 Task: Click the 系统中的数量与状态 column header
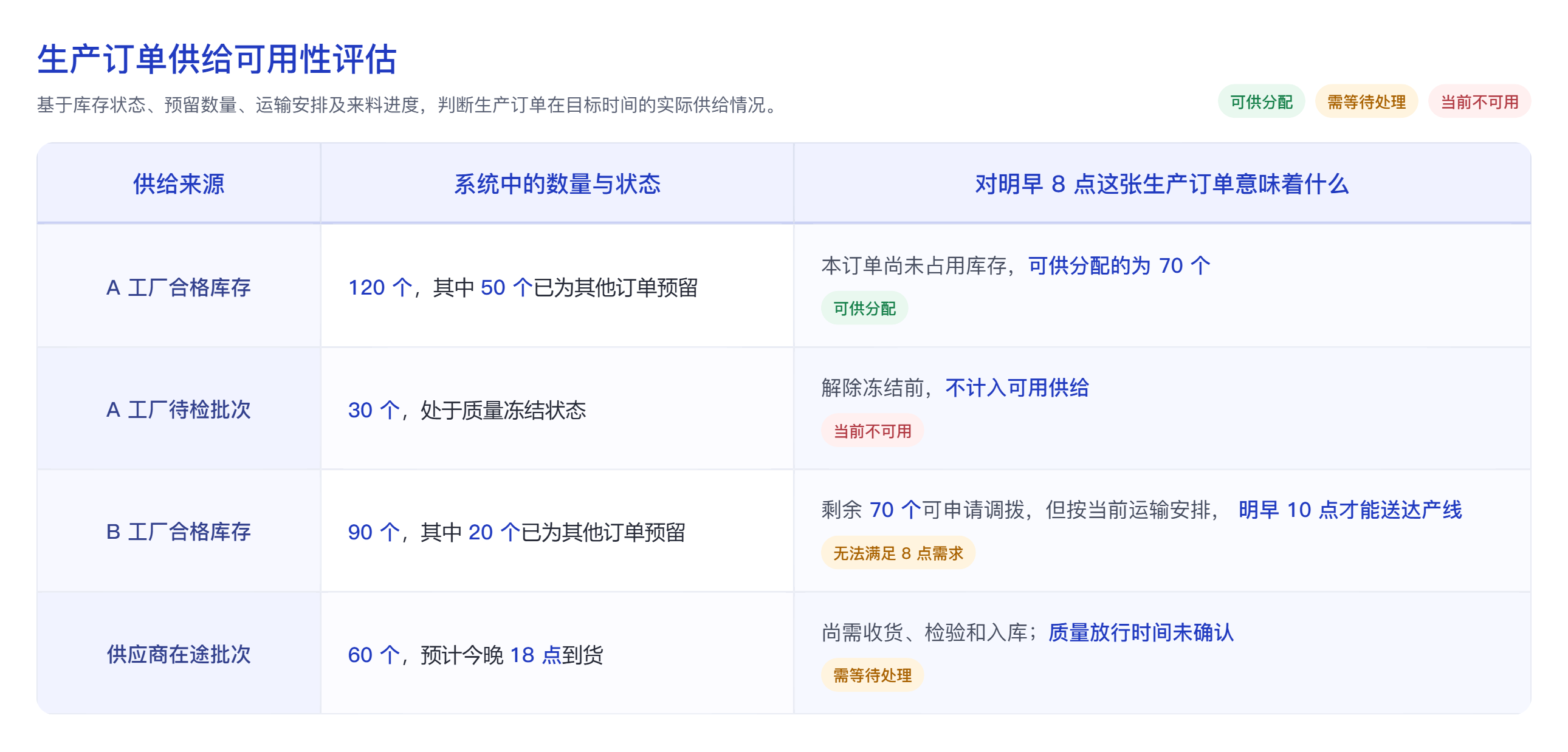pyautogui.click(x=557, y=183)
